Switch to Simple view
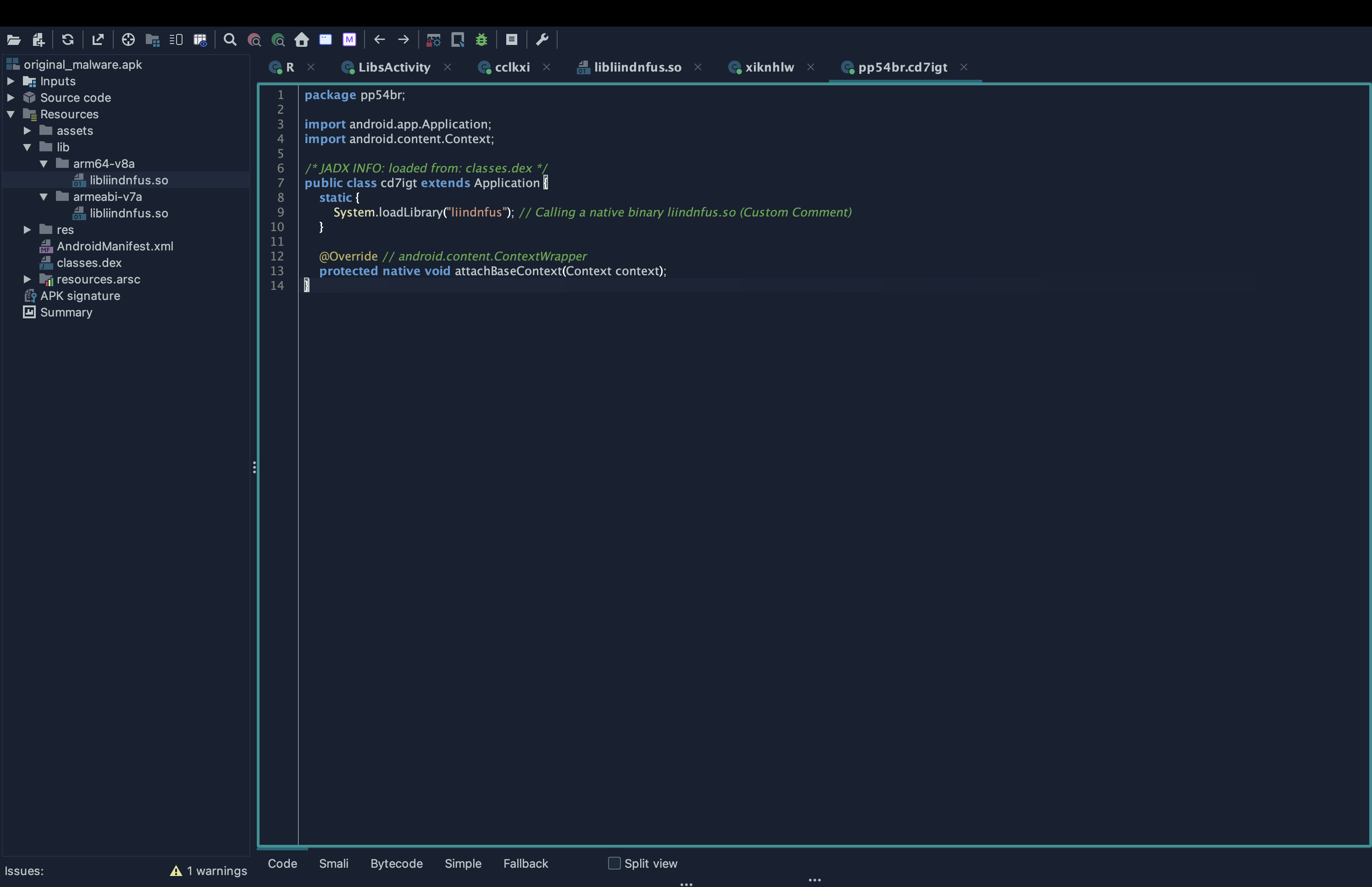 (463, 864)
